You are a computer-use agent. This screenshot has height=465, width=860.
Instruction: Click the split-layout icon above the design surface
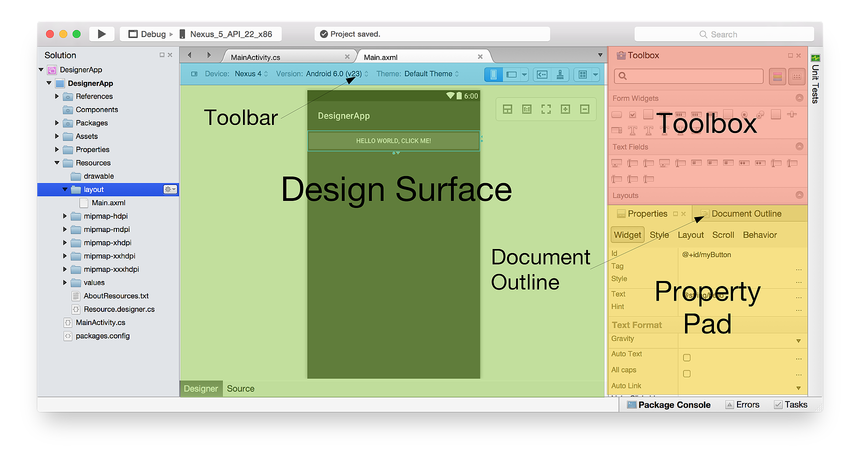point(507,110)
